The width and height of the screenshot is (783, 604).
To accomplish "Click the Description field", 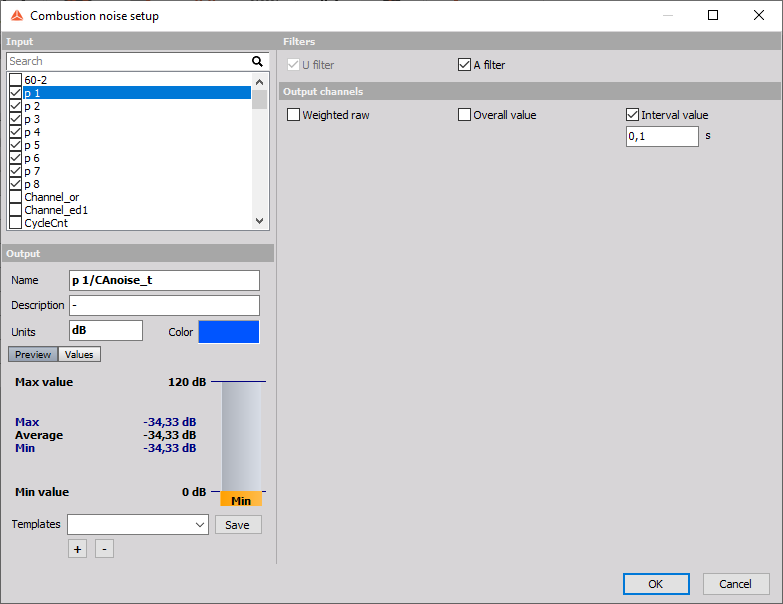I will click(x=164, y=305).
